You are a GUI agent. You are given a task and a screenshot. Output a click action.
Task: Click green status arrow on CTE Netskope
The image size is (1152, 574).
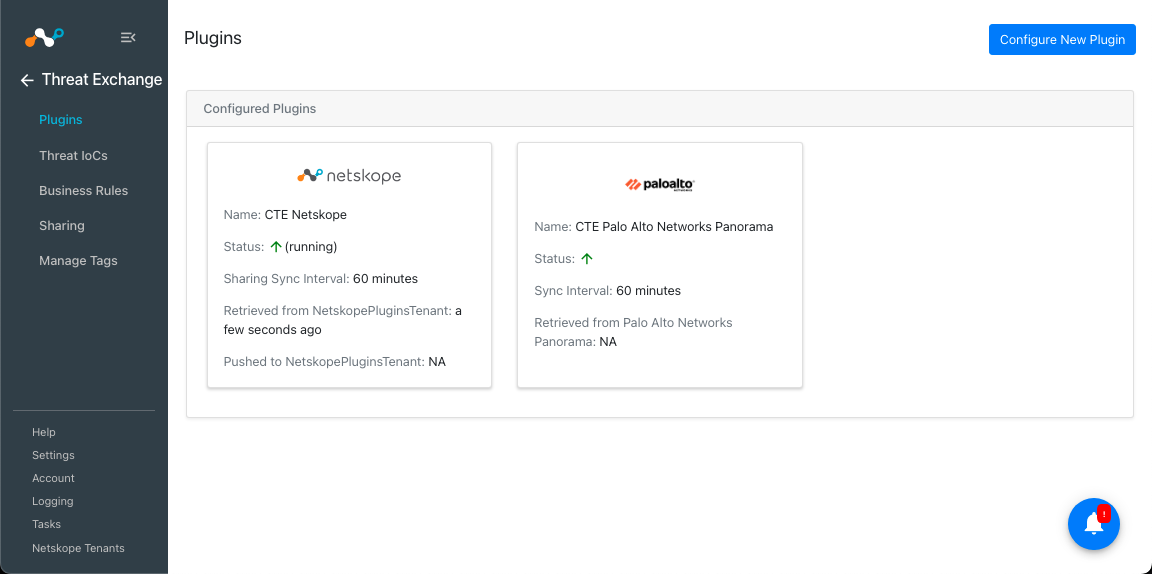point(276,247)
